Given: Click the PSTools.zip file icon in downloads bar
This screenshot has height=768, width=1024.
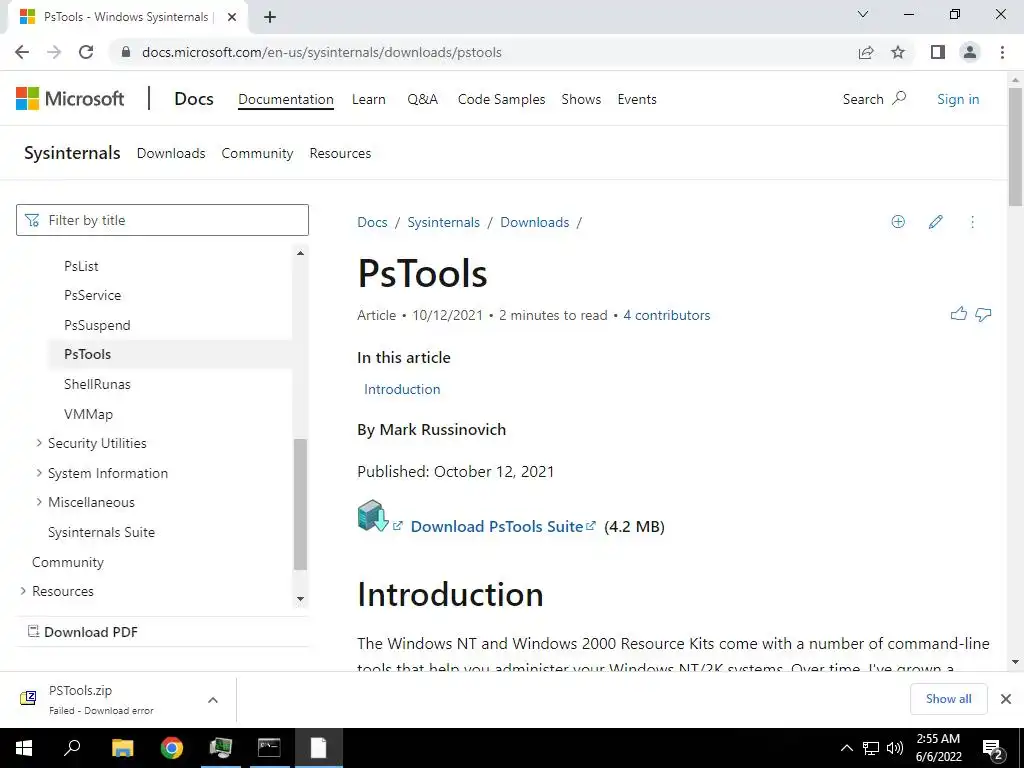Looking at the screenshot, I should pyautogui.click(x=28, y=698).
